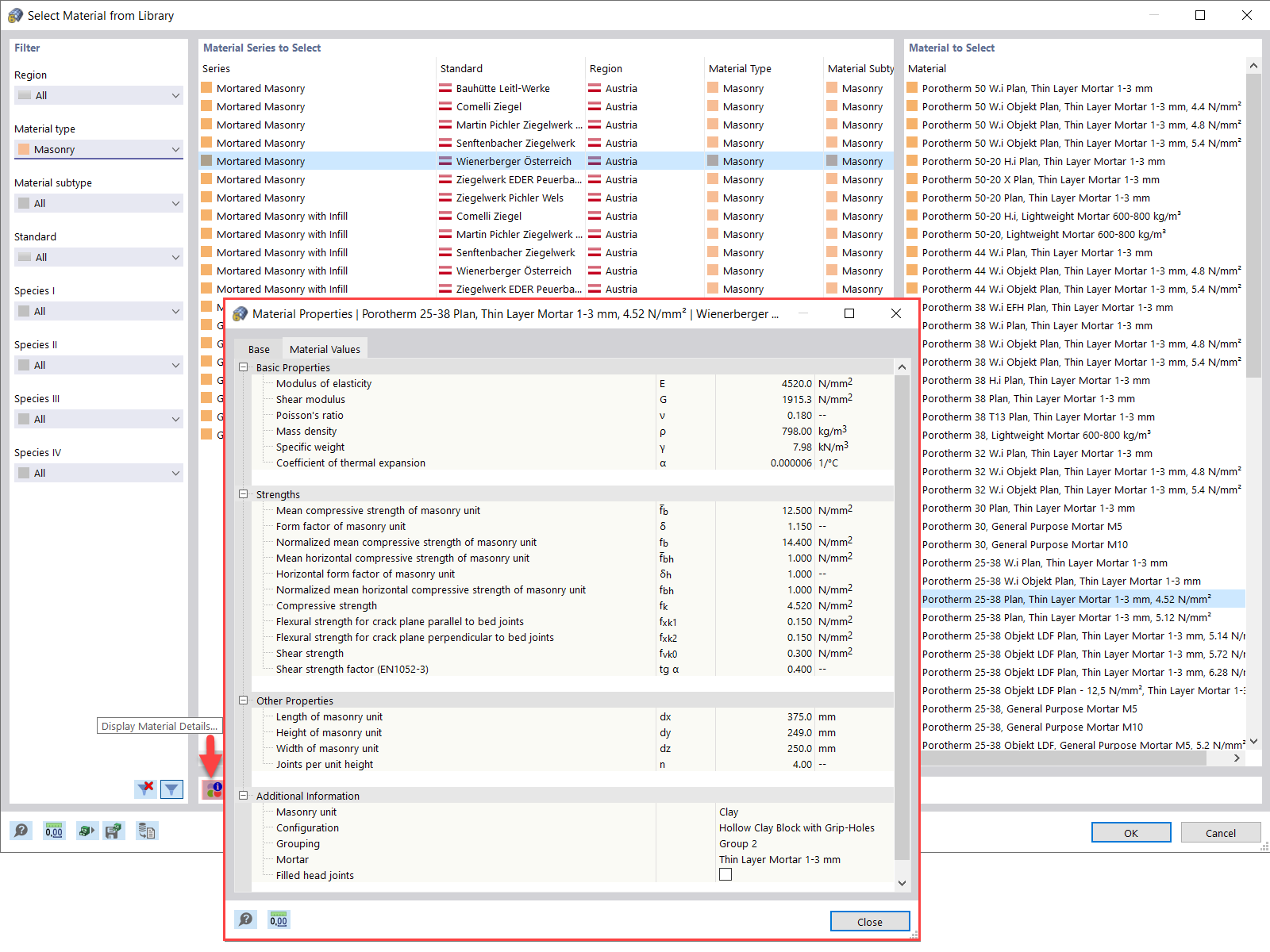Viewport: 1270px width, 952px height.
Task: Open help icon in Material Properties dialog
Action: click(x=246, y=919)
